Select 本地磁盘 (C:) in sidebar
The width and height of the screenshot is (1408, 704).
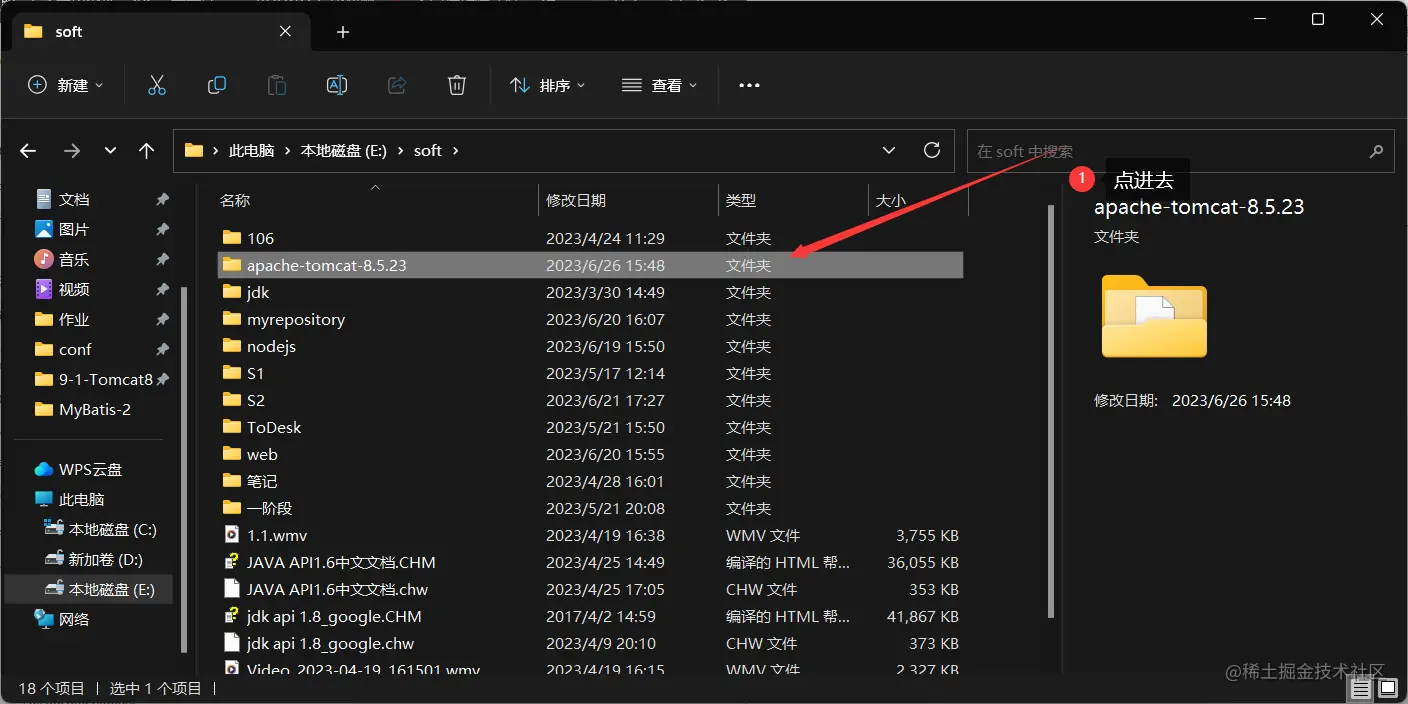coord(113,529)
